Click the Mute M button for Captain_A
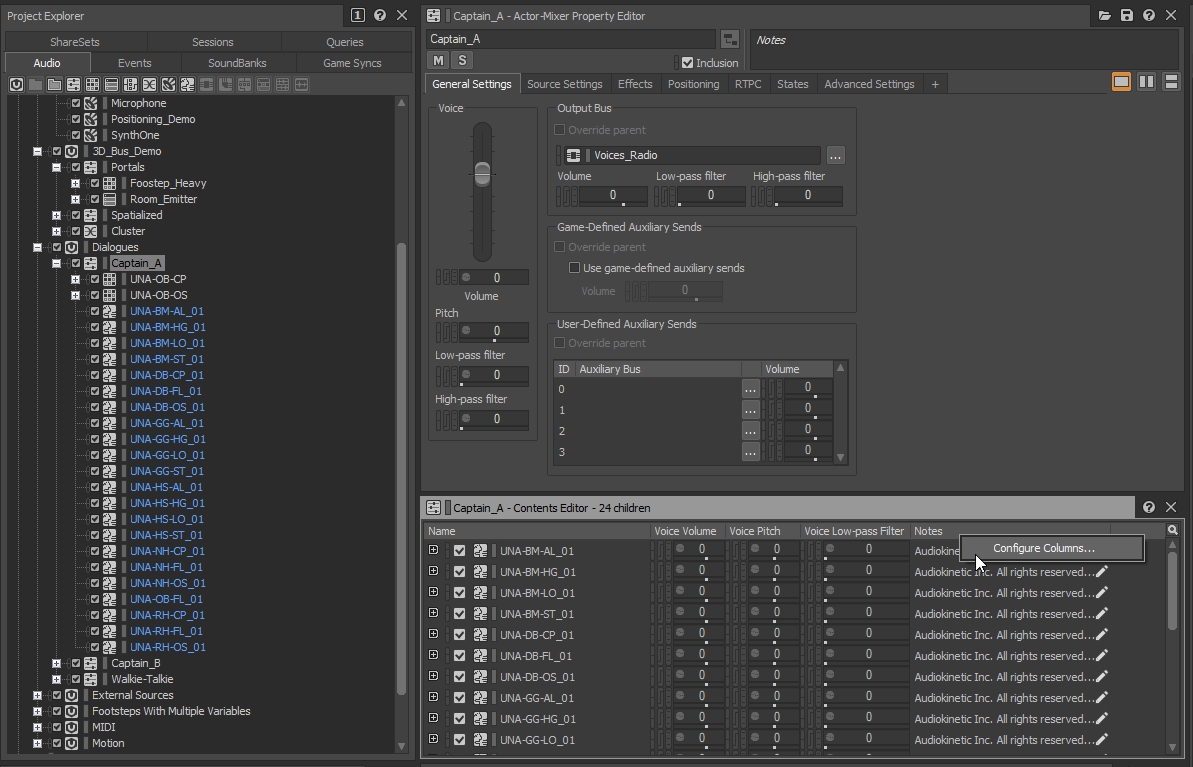The height and width of the screenshot is (767, 1193). [439, 62]
